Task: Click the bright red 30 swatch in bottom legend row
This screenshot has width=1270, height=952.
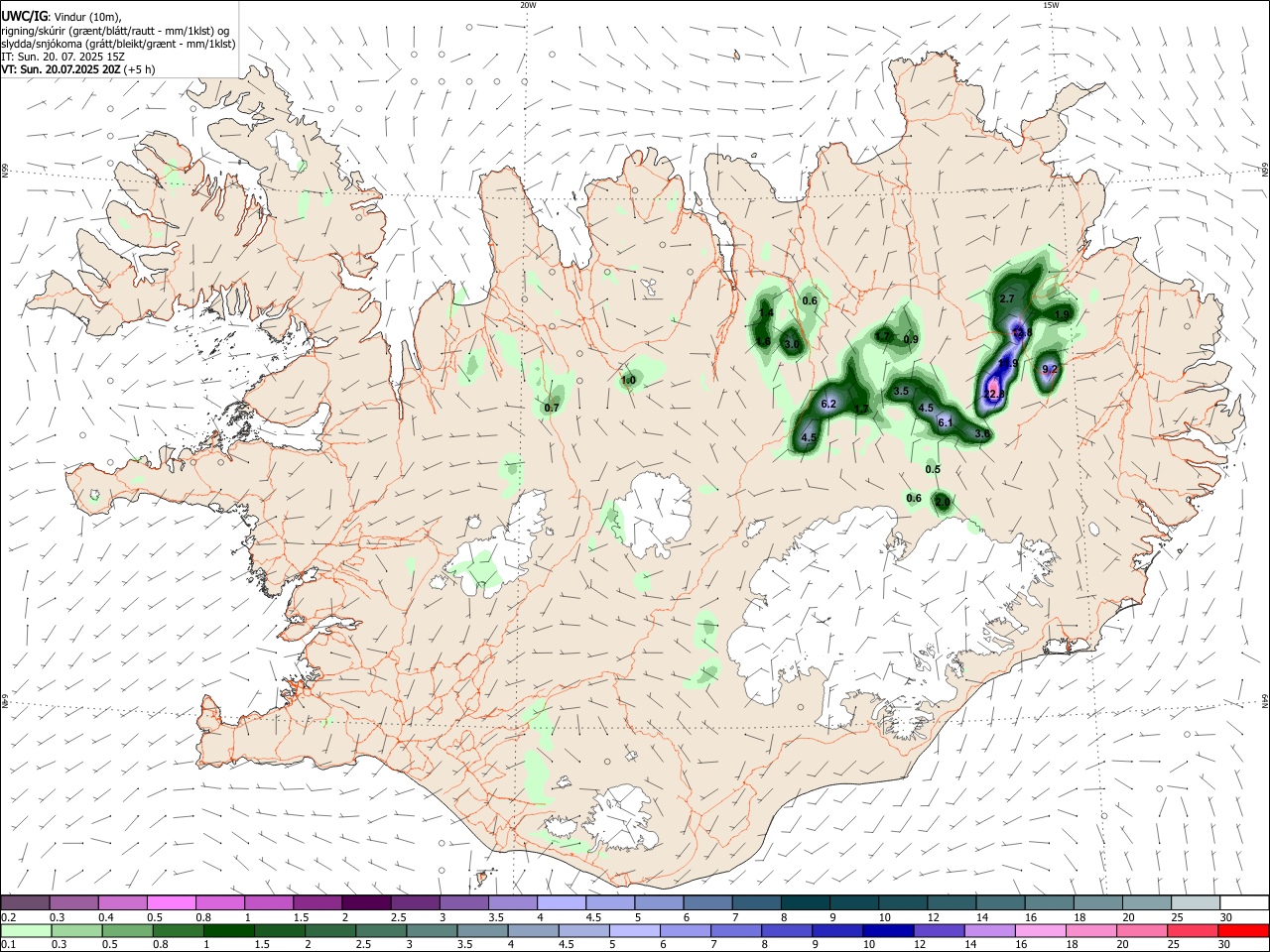Action: click(1244, 930)
